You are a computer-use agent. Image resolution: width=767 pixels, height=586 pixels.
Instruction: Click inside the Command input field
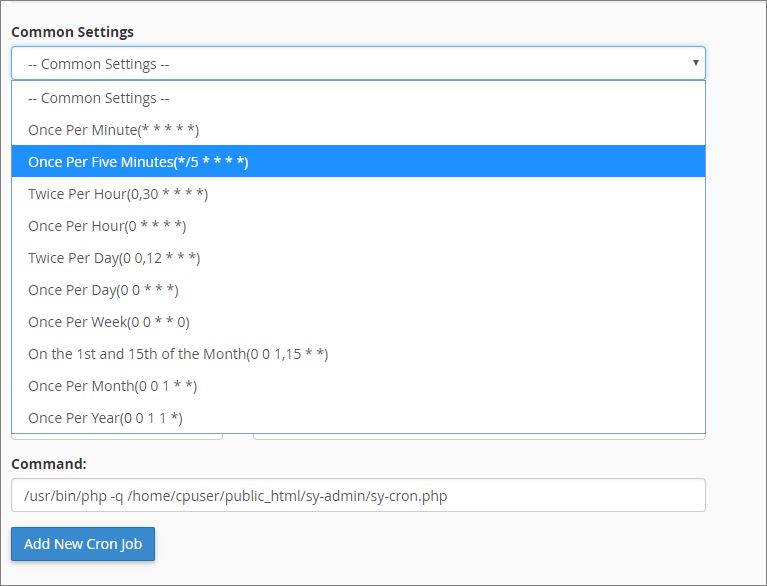coord(358,495)
